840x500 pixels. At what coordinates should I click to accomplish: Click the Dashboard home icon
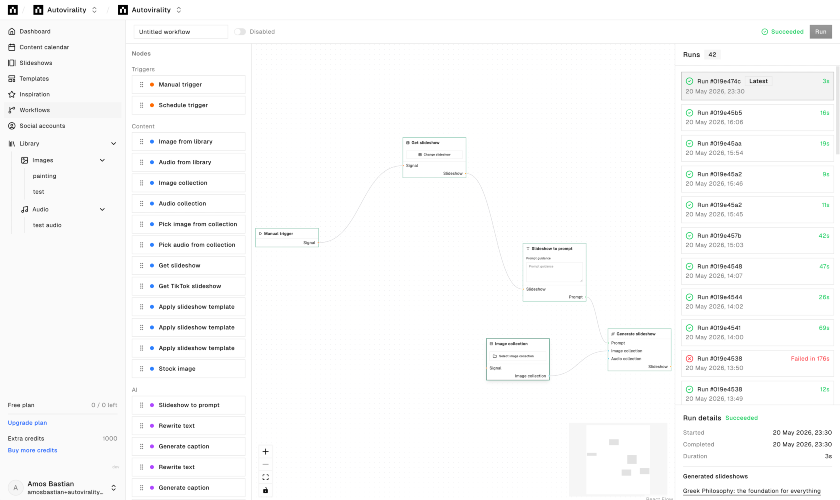tap(12, 32)
